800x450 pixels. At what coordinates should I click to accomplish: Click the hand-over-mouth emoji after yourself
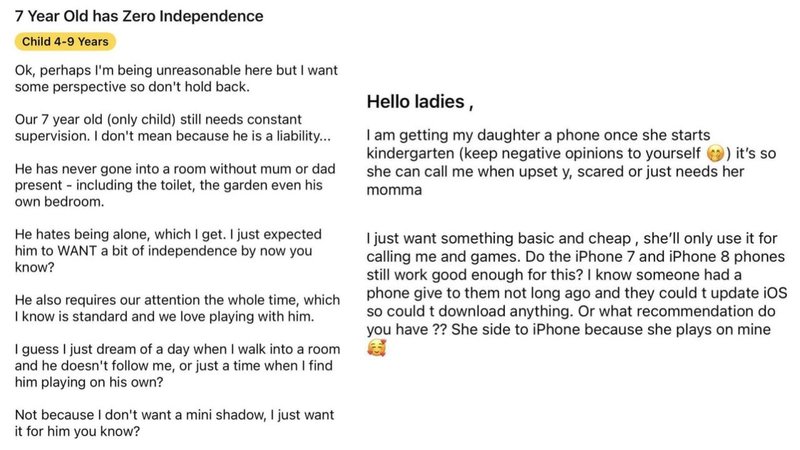pos(715,153)
